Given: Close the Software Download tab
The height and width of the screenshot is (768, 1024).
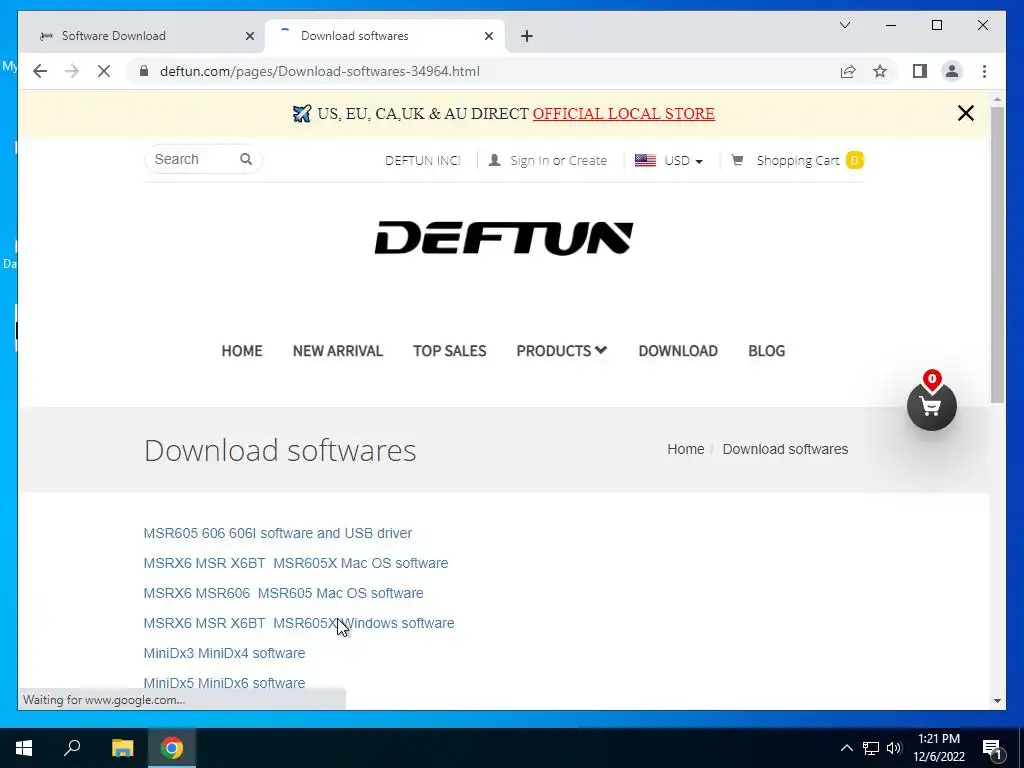Looking at the screenshot, I should pyautogui.click(x=249, y=36).
